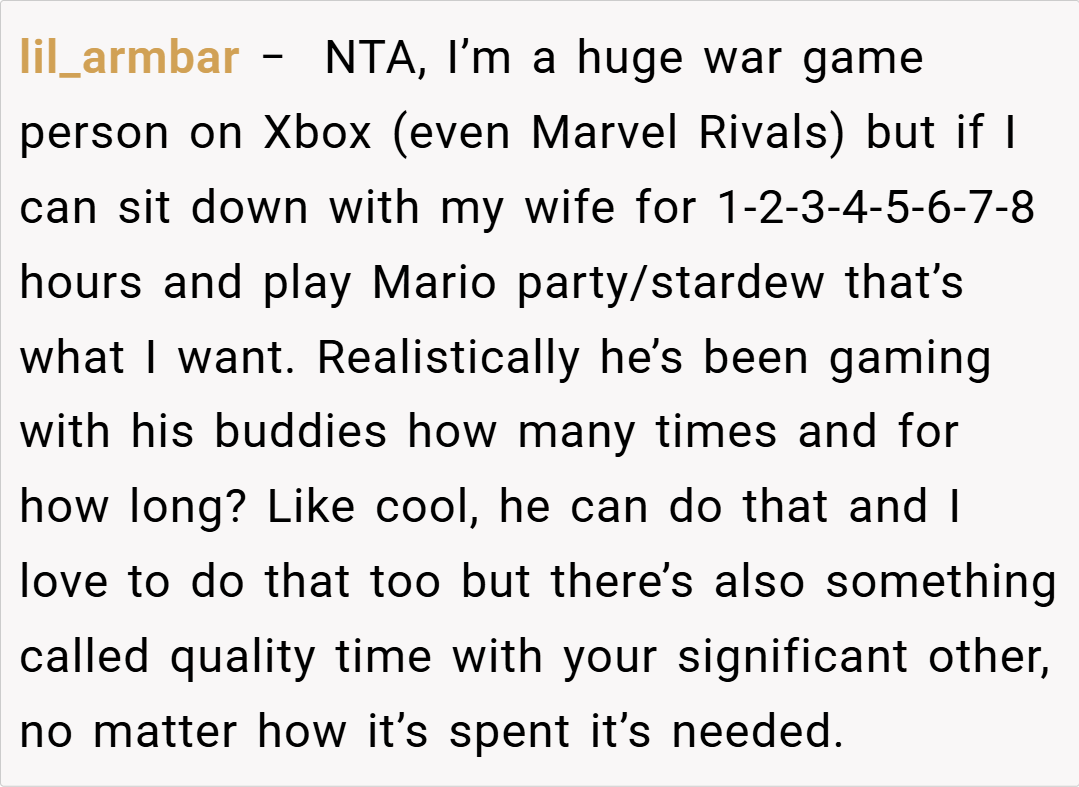This screenshot has width=1079, height=787.
Task: Open the lil_armbar user profile link
Action: (x=129, y=58)
